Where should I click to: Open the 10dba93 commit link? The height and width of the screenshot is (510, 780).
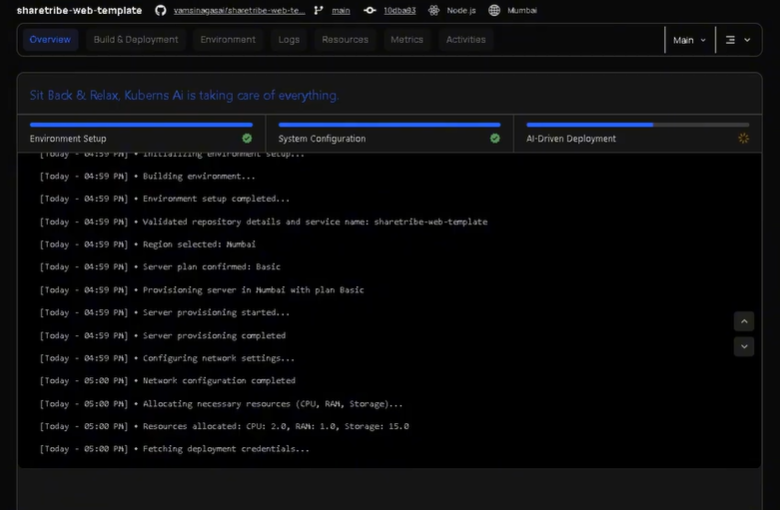click(x=399, y=10)
